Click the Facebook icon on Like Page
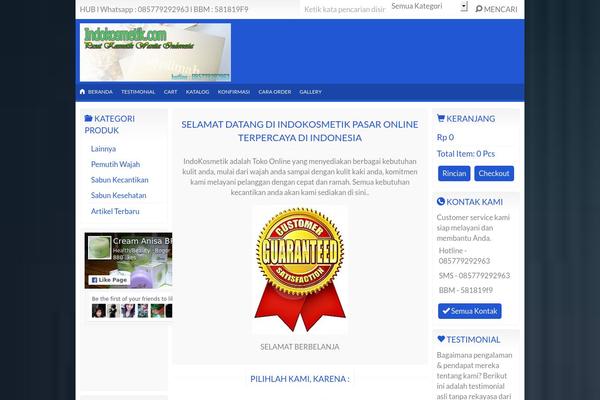 pyautogui.click(x=95, y=280)
